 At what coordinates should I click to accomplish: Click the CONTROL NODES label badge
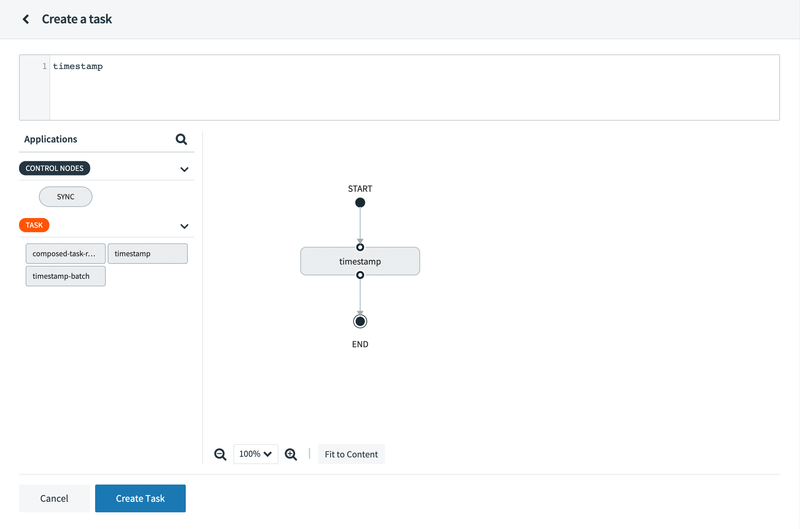55,168
